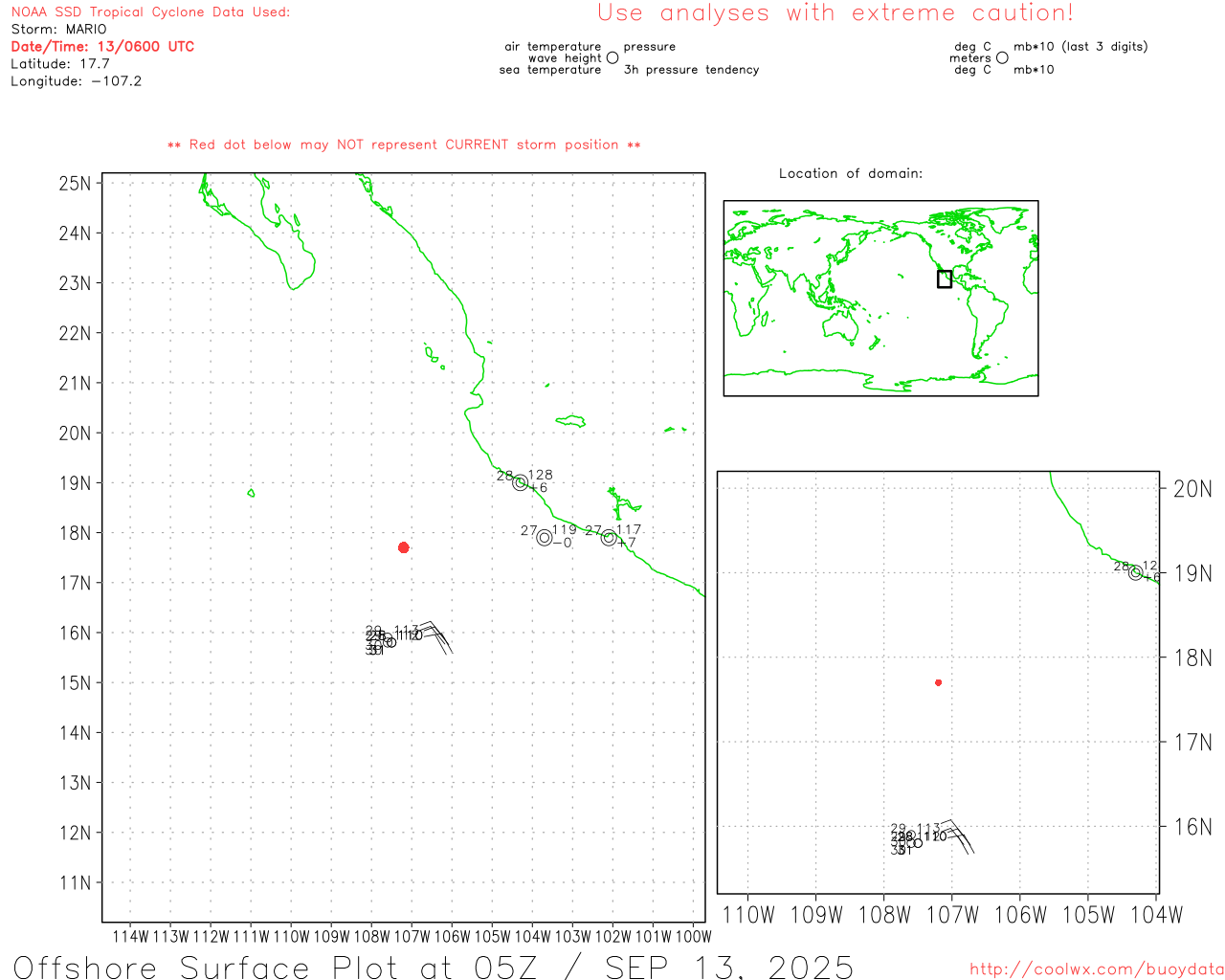Click the 100W longitude label on main map
1225x980 pixels.
pyautogui.click(x=694, y=936)
